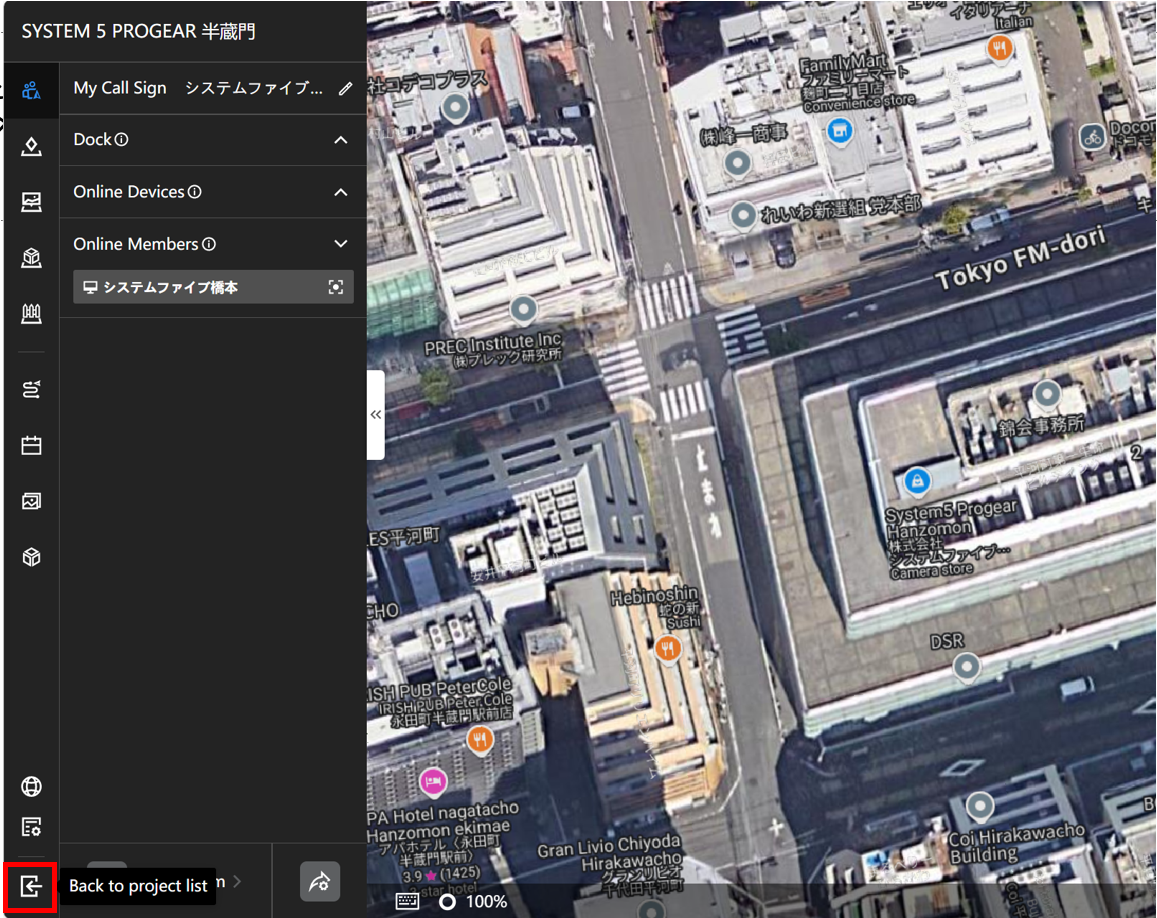The height and width of the screenshot is (918, 1157).
Task: Click the System5 Progear Hanzomon shop marker
Action: click(917, 483)
